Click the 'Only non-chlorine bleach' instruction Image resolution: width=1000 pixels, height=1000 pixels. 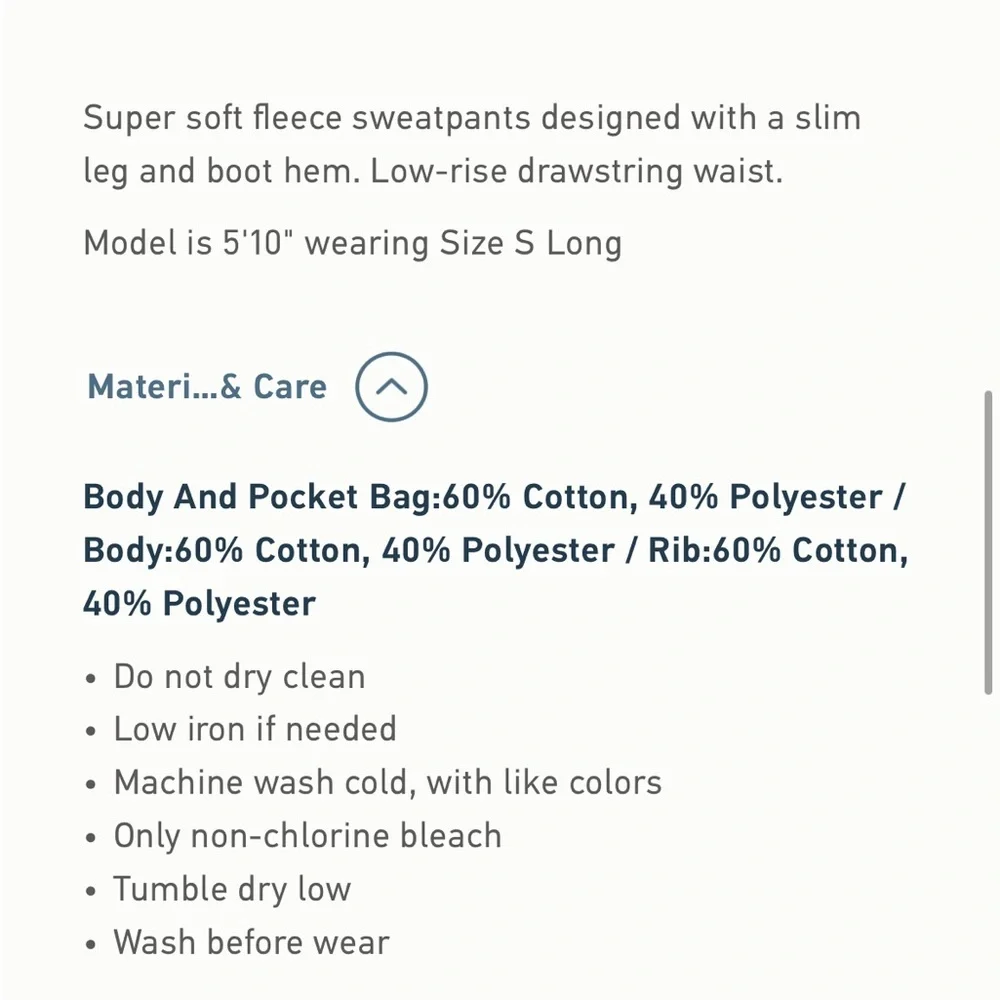point(306,835)
